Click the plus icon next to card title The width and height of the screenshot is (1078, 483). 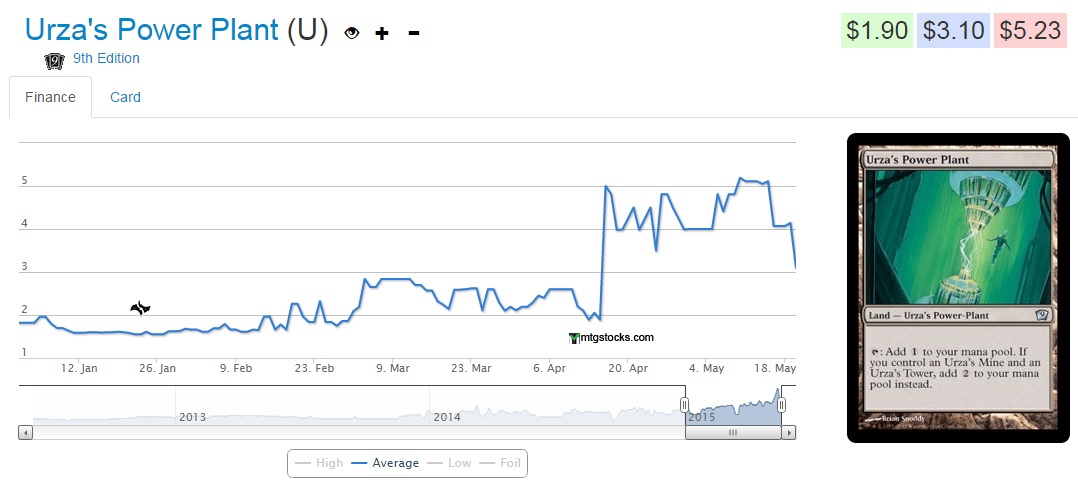point(381,33)
